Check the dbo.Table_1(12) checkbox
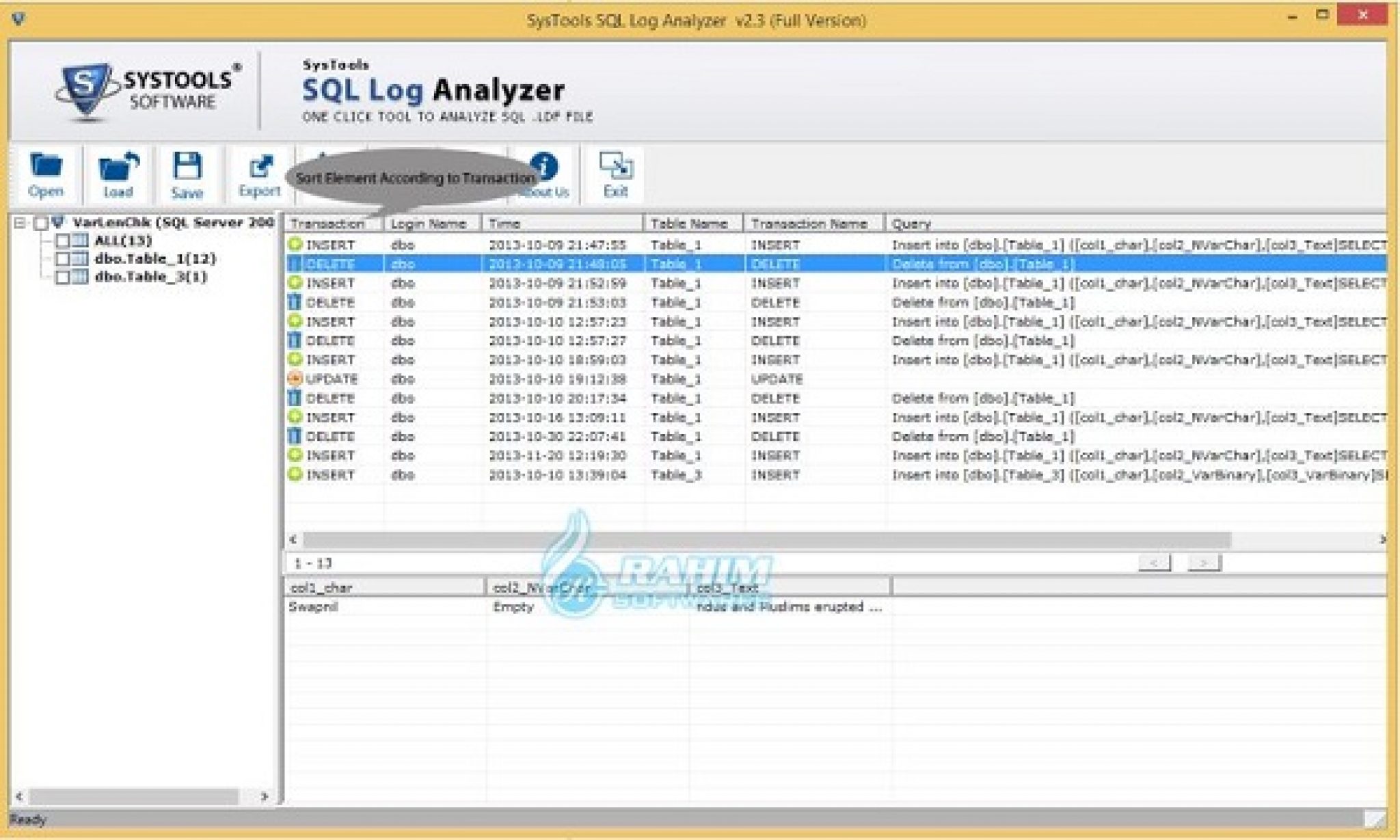This screenshot has height=840, width=1400. pos(62,259)
